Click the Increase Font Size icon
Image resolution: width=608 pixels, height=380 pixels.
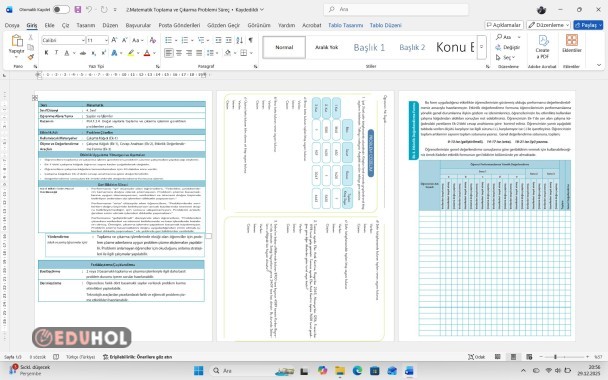click(114, 40)
